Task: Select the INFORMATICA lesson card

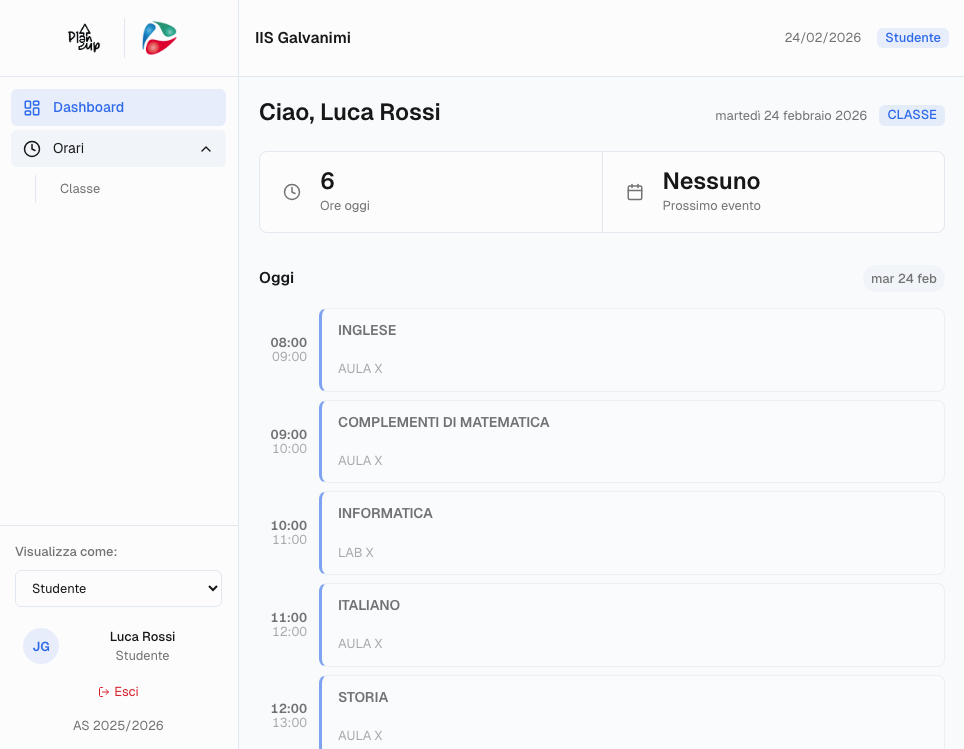Action: pyautogui.click(x=631, y=532)
